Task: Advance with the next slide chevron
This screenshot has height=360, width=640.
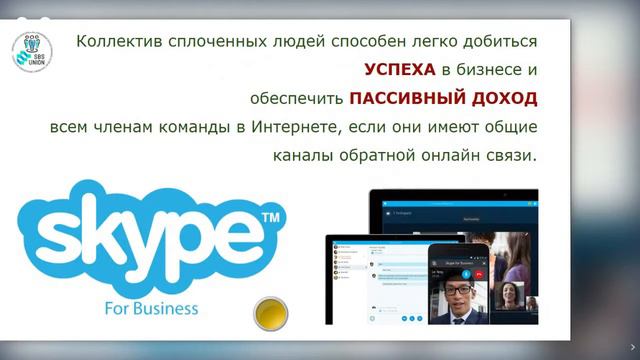Action: (633, 347)
